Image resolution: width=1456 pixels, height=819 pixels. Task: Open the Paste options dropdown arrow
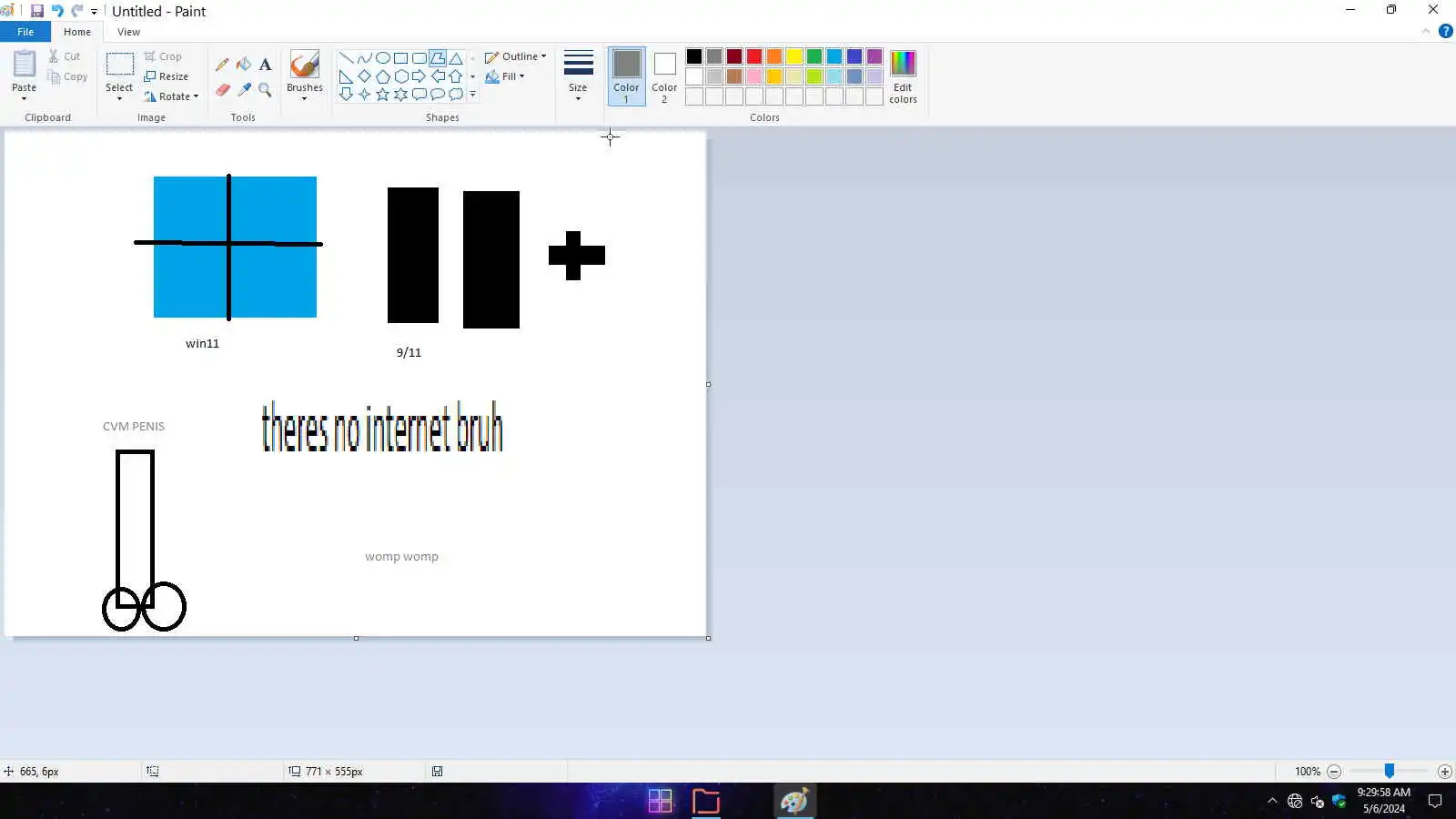point(24,99)
